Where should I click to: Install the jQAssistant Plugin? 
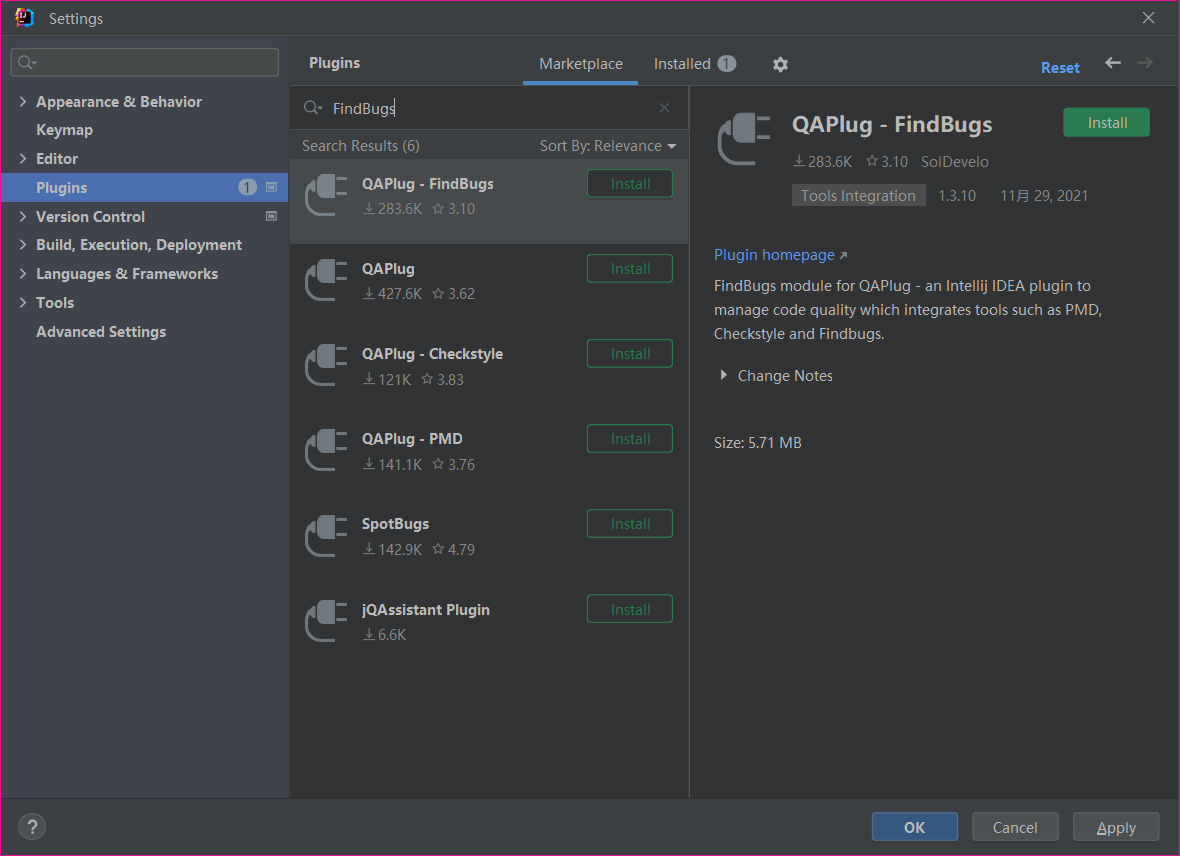(630, 609)
